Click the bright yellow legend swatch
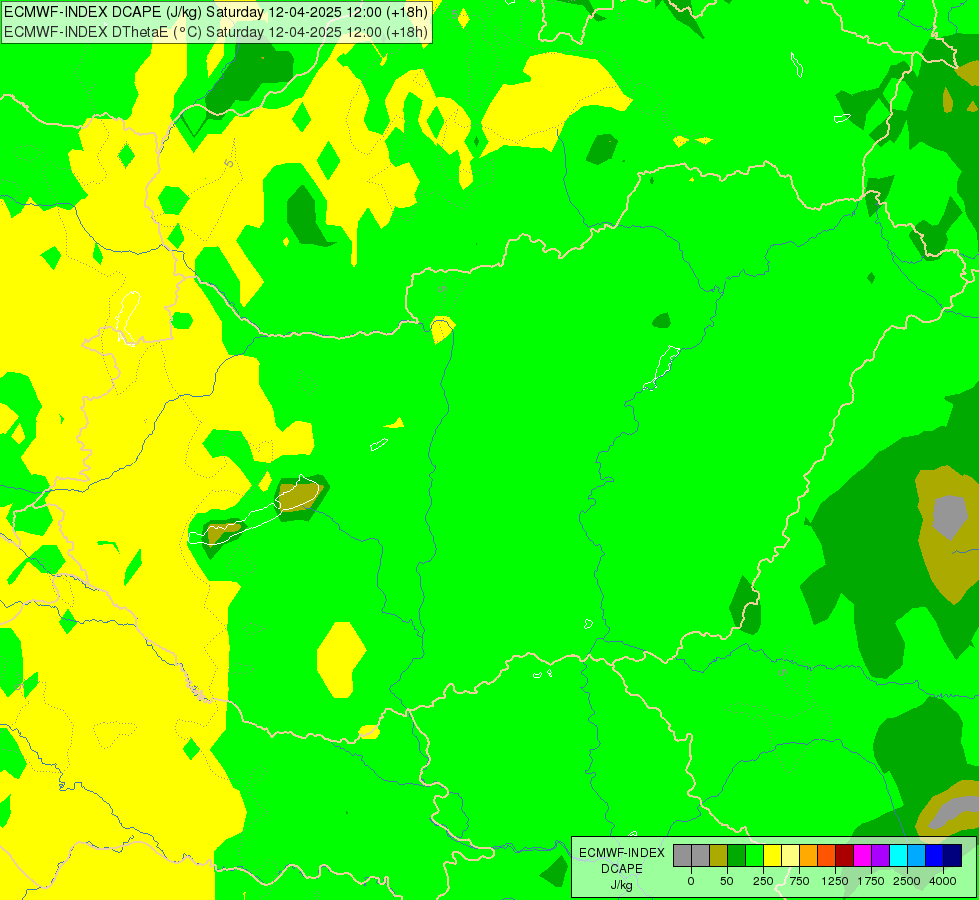The image size is (979, 900). point(772,856)
